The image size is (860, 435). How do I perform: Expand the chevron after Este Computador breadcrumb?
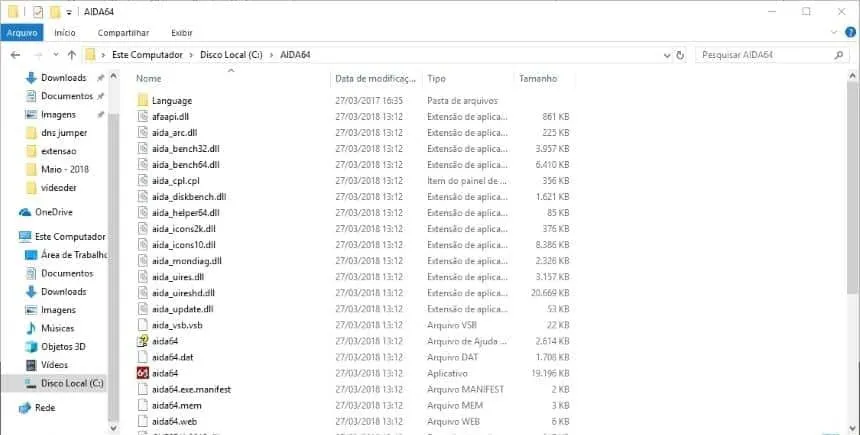point(191,55)
